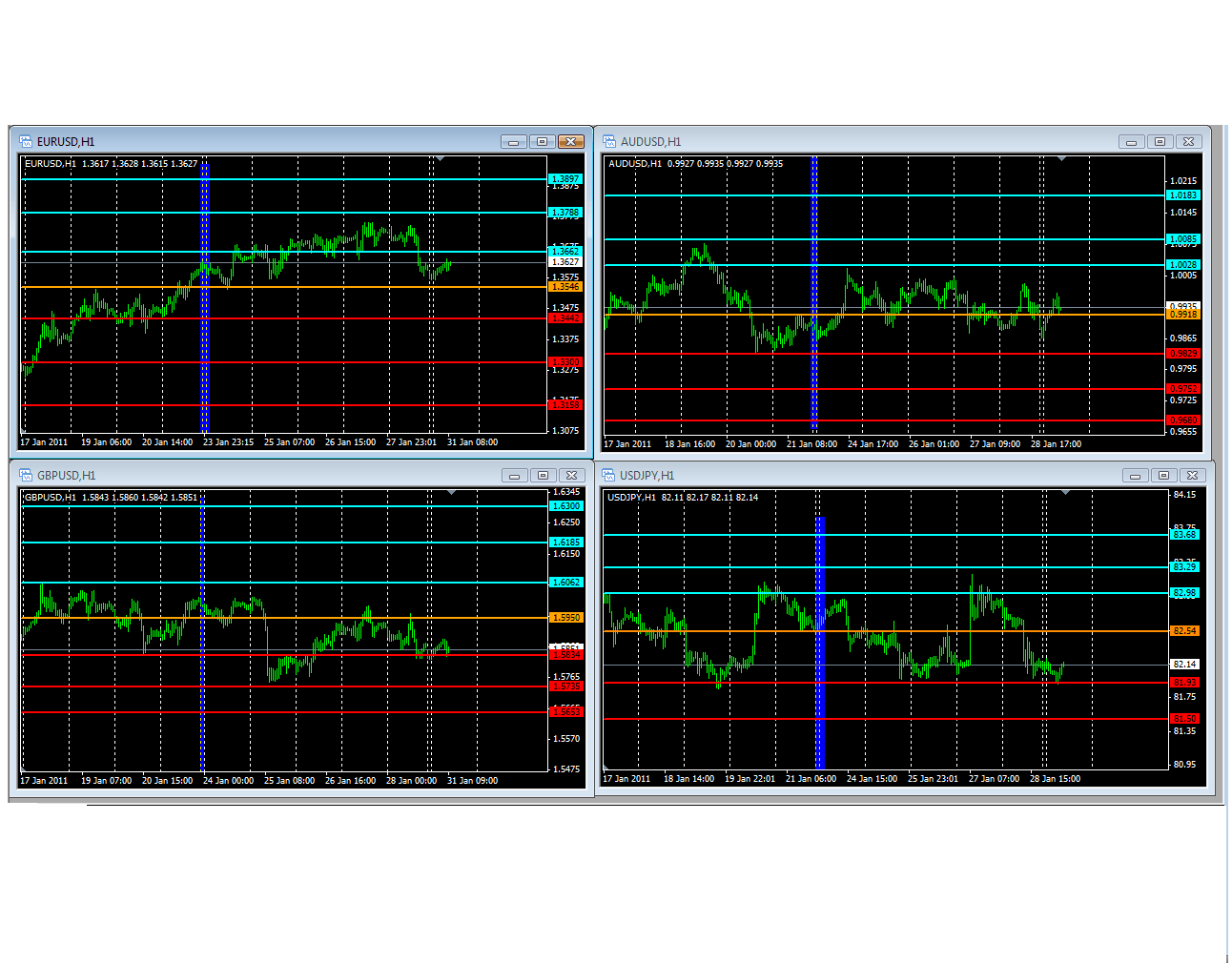Click the AUDUSD,H1 chart window icon
The width and height of the screenshot is (1232, 963).
pos(608,141)
